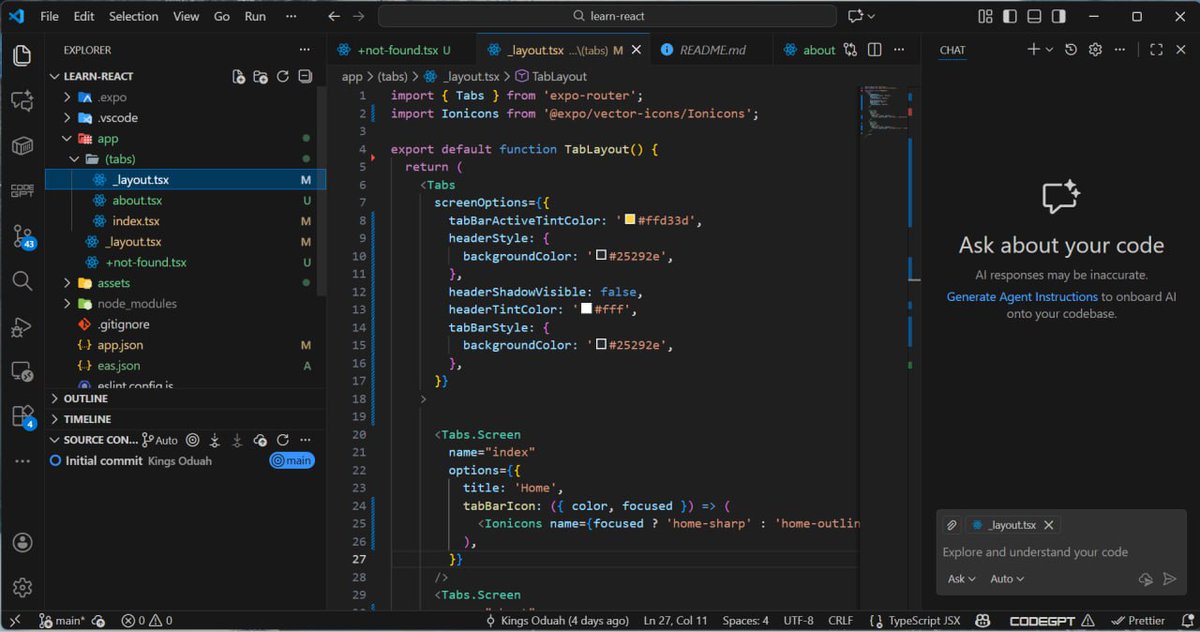Click the main branch button in status bar

coord(60,620)
